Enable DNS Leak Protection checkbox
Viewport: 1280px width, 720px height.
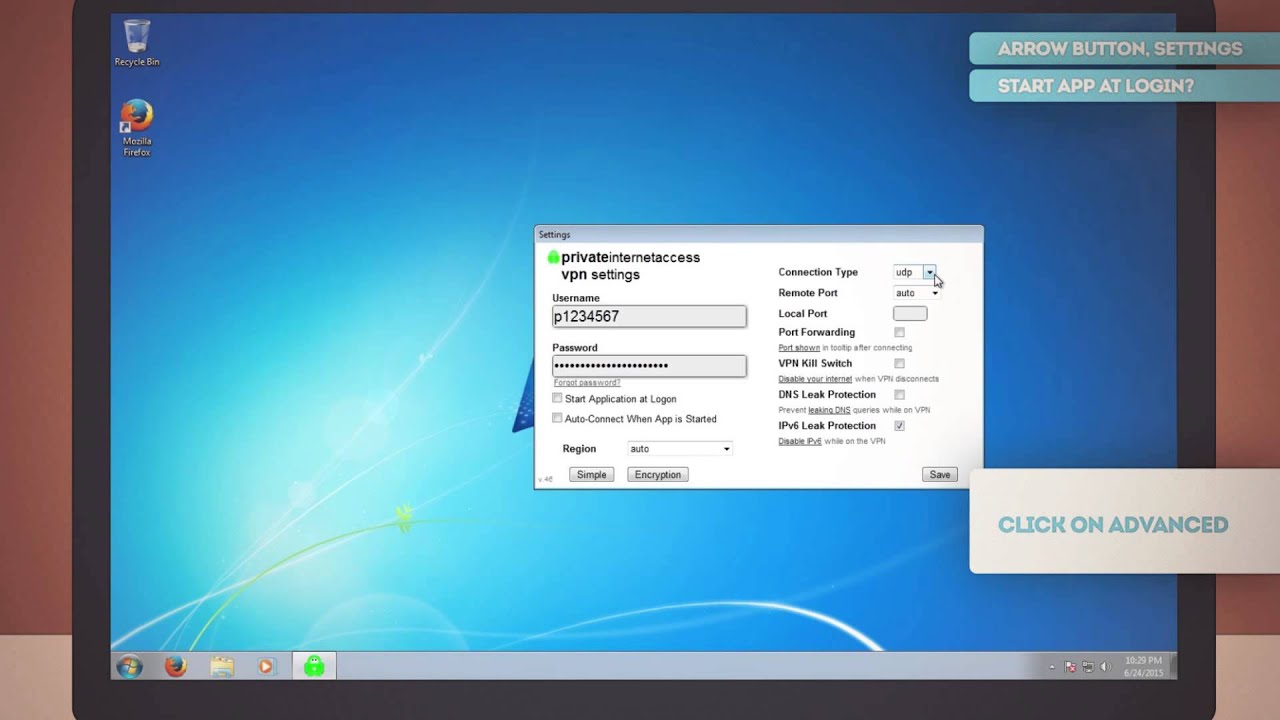[x=900, y=394]
